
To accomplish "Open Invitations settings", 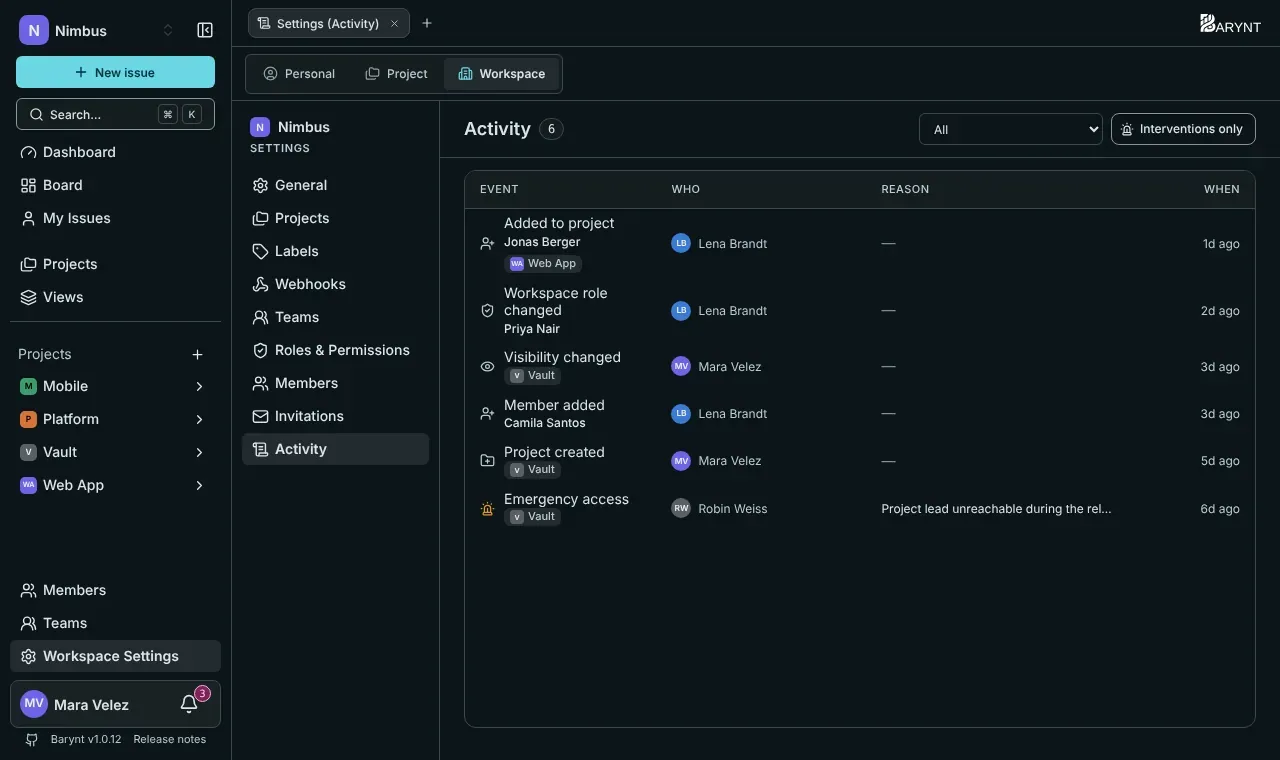I will (x=335, y=416).
